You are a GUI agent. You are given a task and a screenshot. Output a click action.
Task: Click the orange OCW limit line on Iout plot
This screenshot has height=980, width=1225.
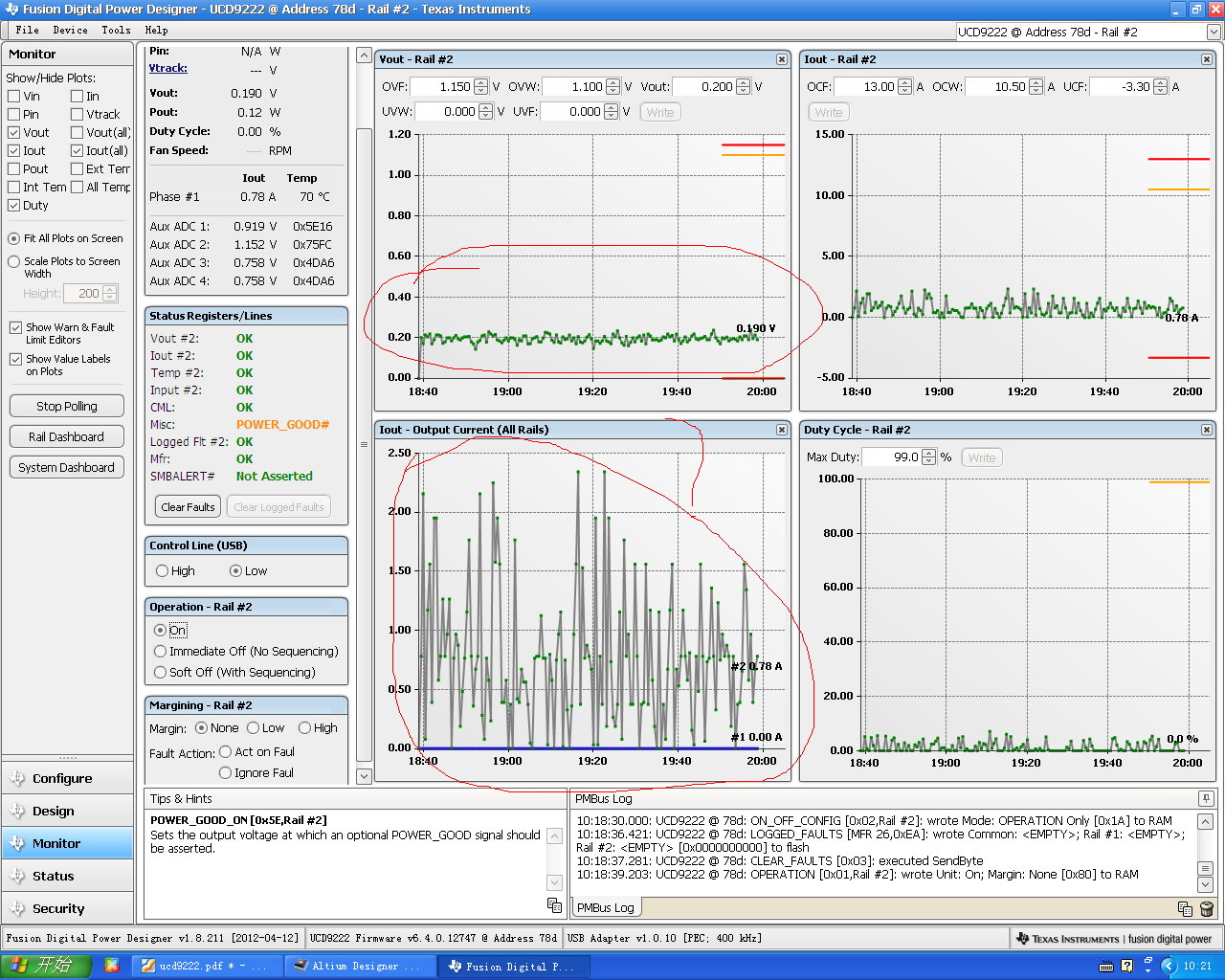(x=1178, y=189)
